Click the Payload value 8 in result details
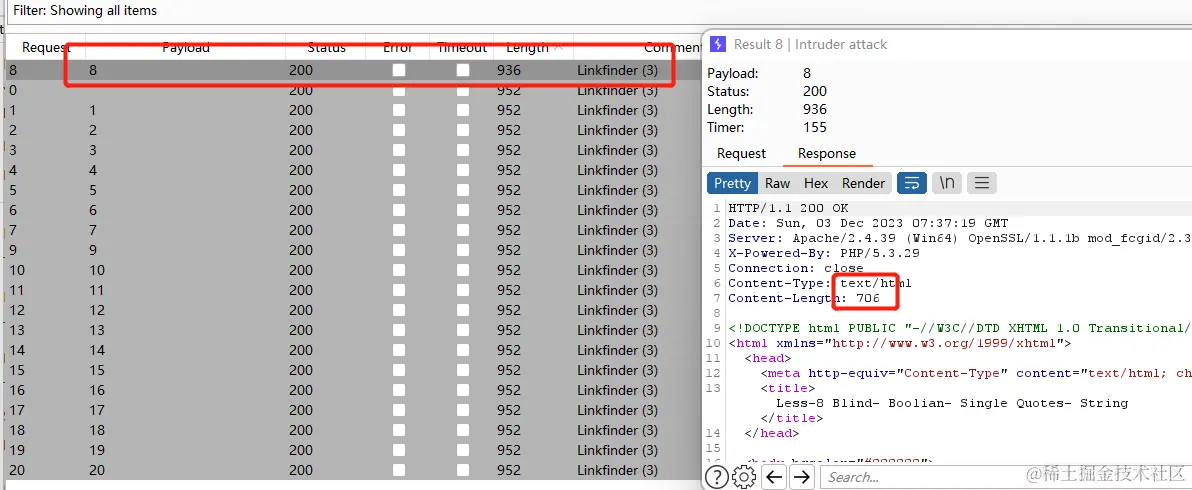The image size is (1192, 490). pyautogui.click(x=807, y=74)
